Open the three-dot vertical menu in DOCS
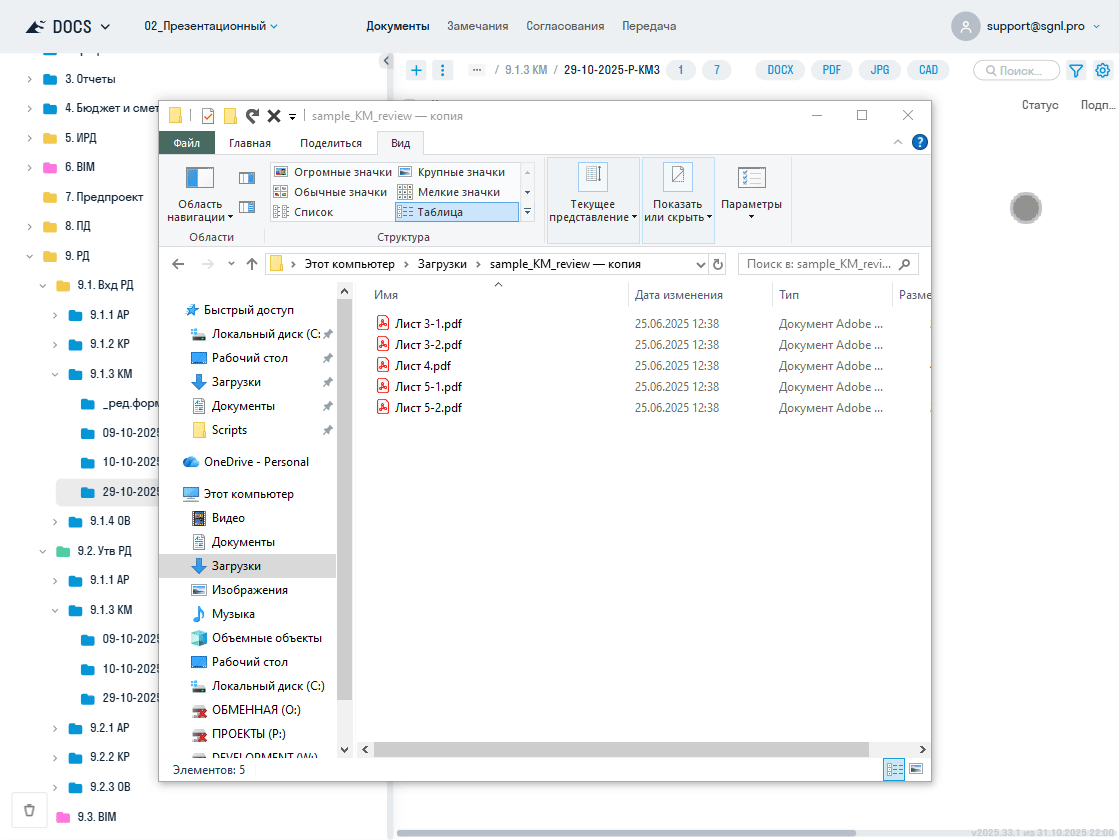 pyautogui.click(x=444, y=70)
